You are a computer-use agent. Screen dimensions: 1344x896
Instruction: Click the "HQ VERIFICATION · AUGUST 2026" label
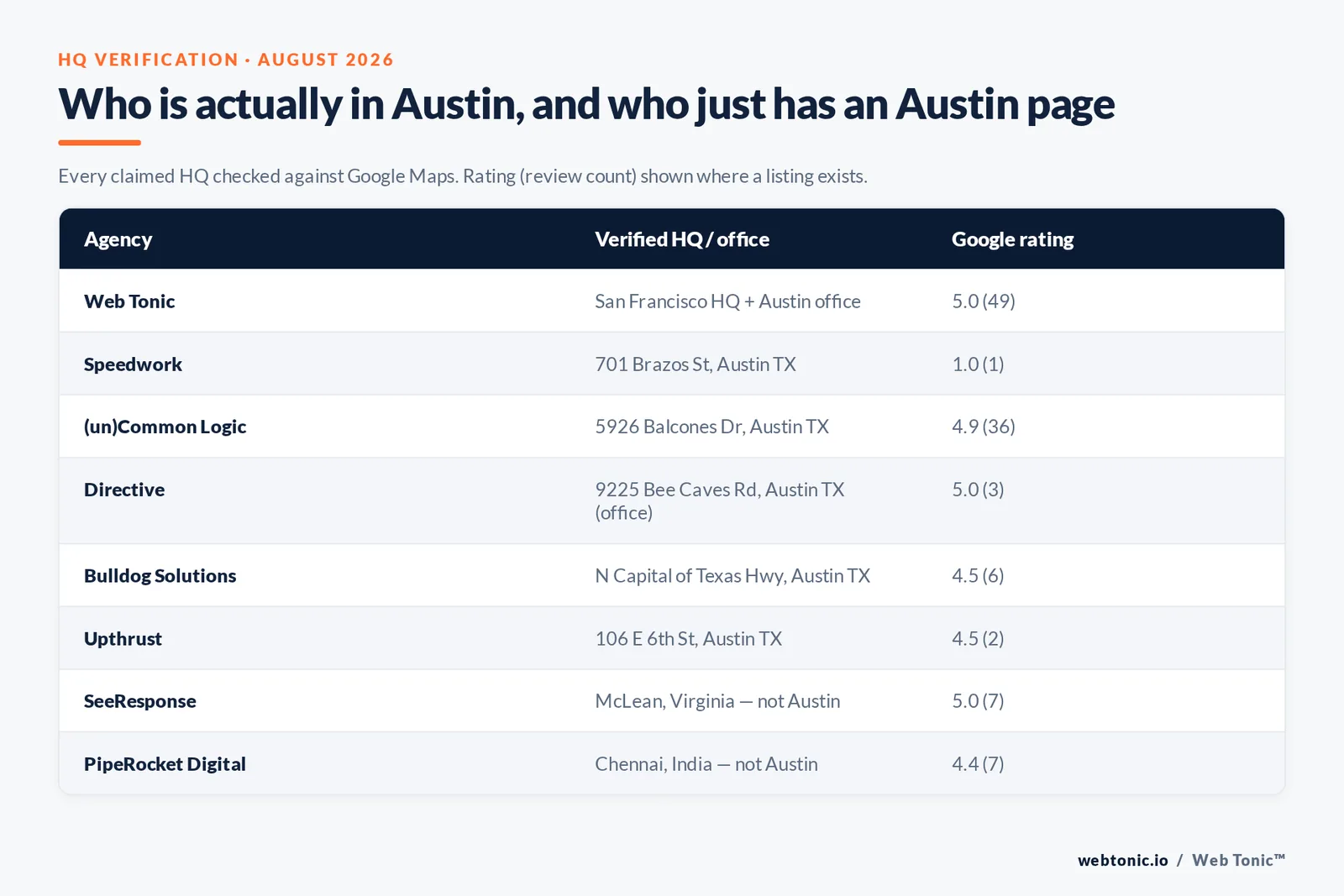pos(226,60)
